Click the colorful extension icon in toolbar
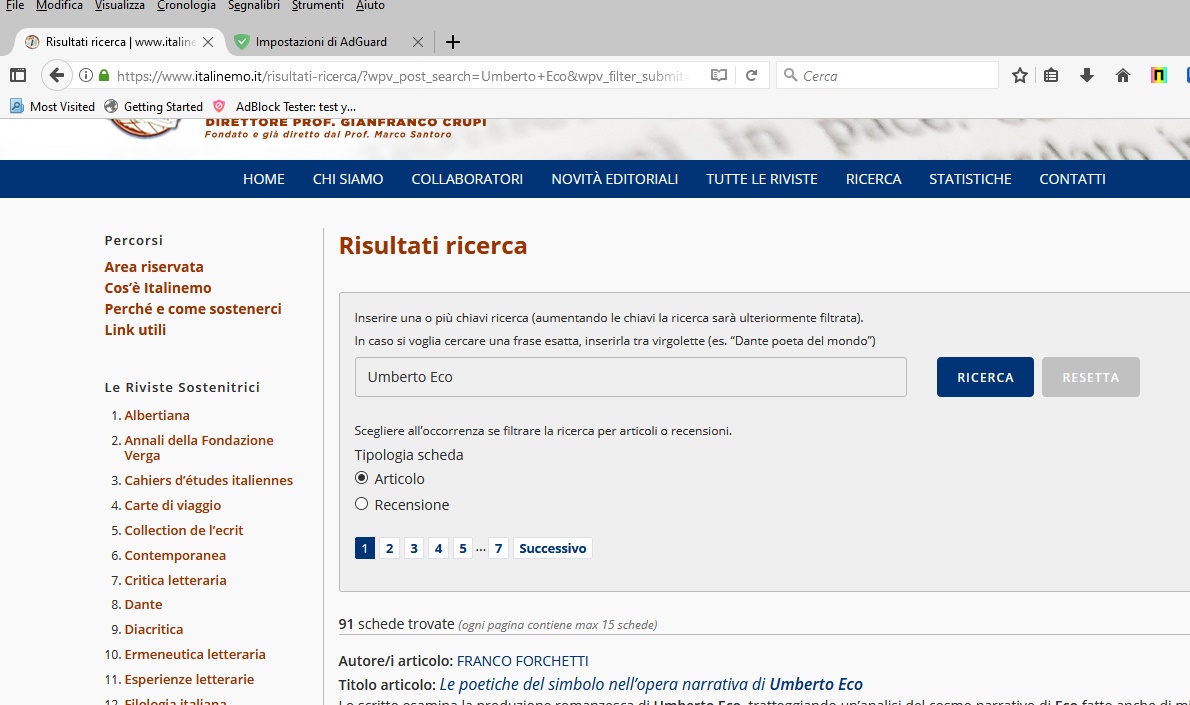Viewport: 1190px width, 705px height. tap(1158, 75)
